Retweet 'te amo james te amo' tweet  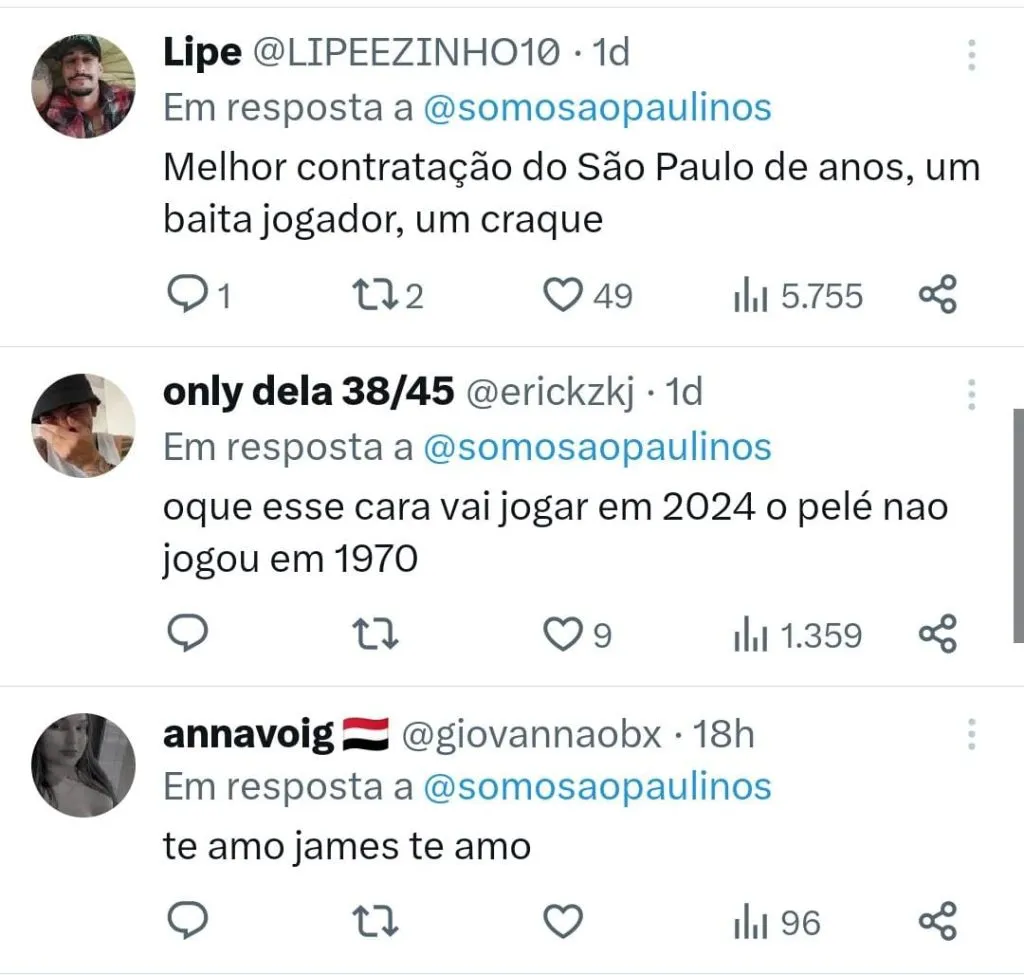[375, 921]
